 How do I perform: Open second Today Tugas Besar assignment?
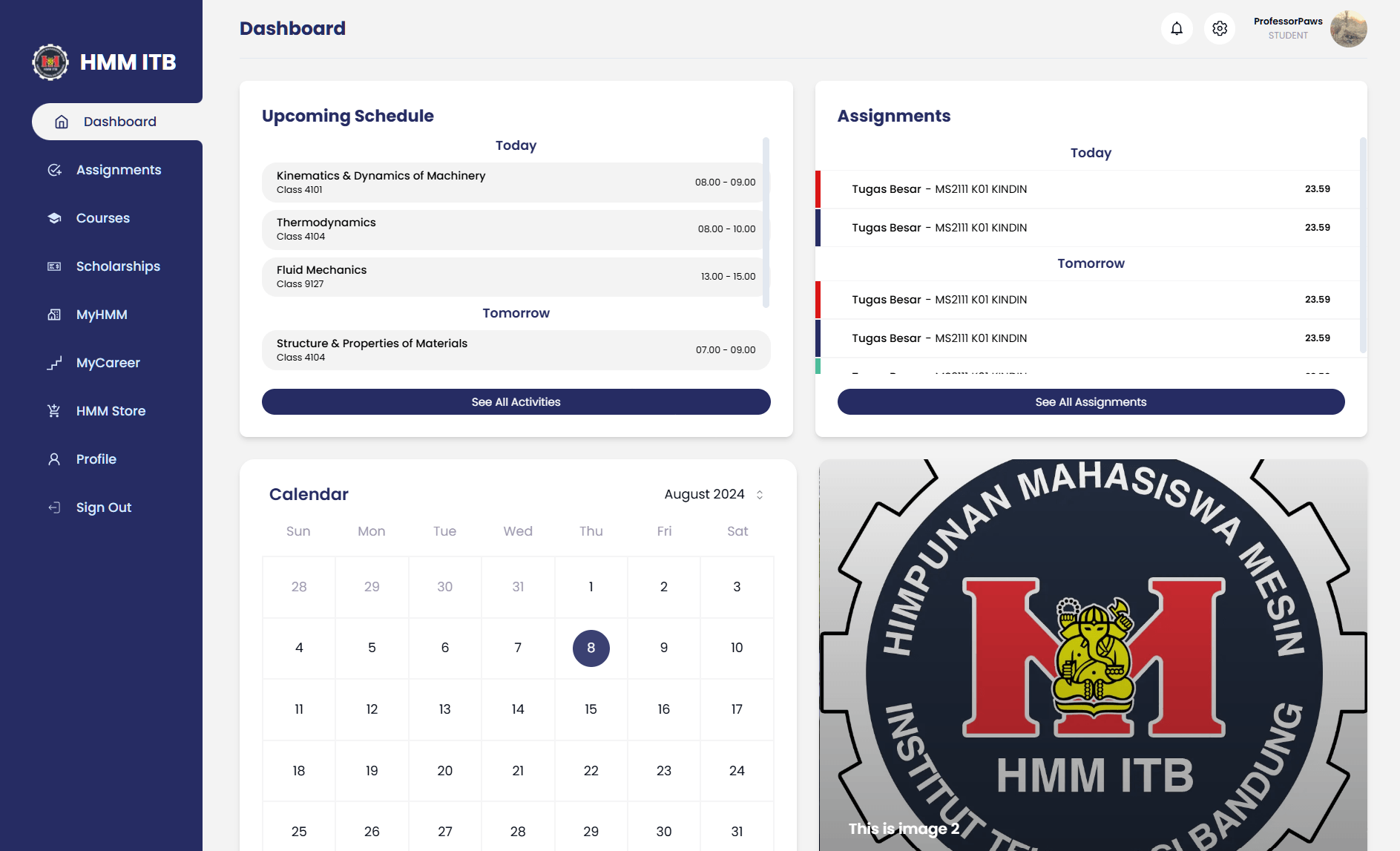coord(1088,228)
